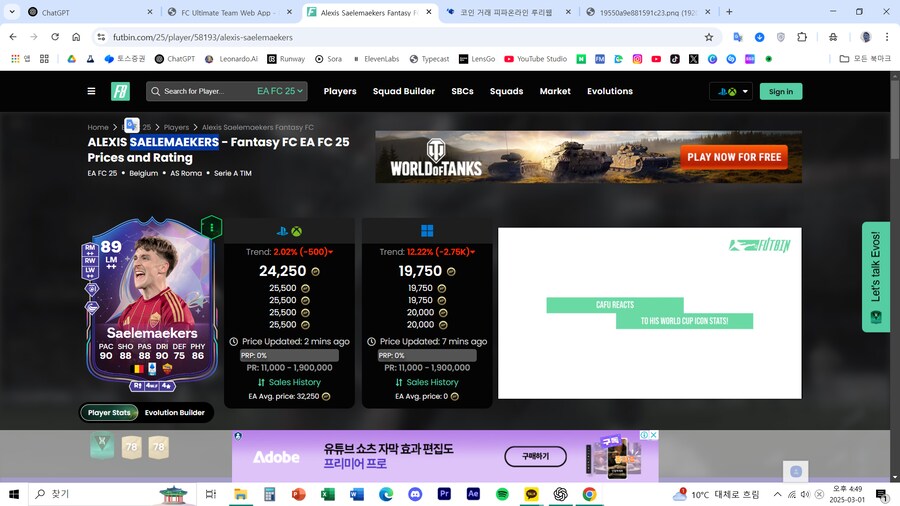Open the Google Translate icon in address bar
The height and width of the screenshot is (506, 900).
pyautogui.click(x=738, y=37)
